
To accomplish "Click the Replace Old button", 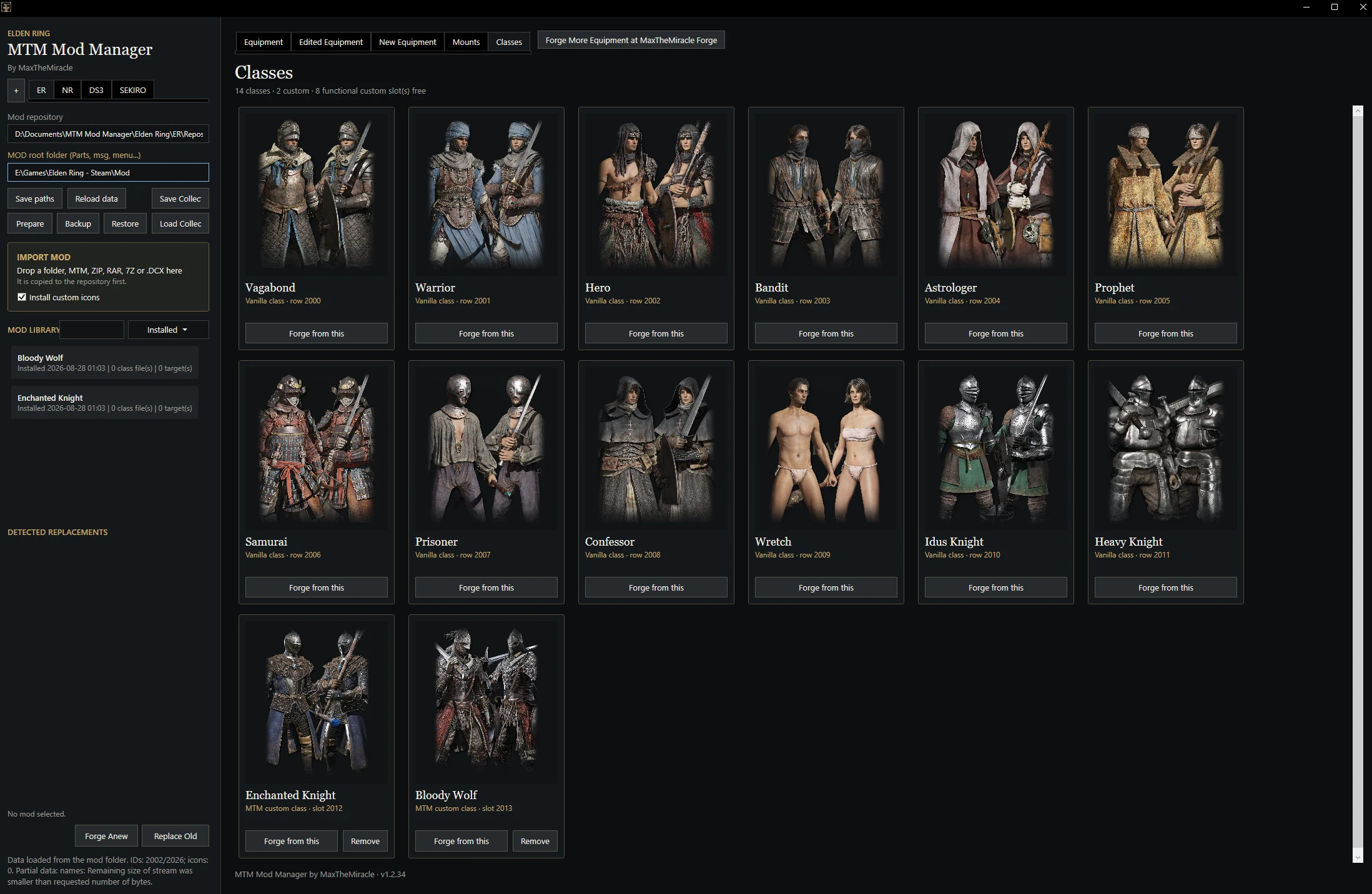I will tap(175, 836).
